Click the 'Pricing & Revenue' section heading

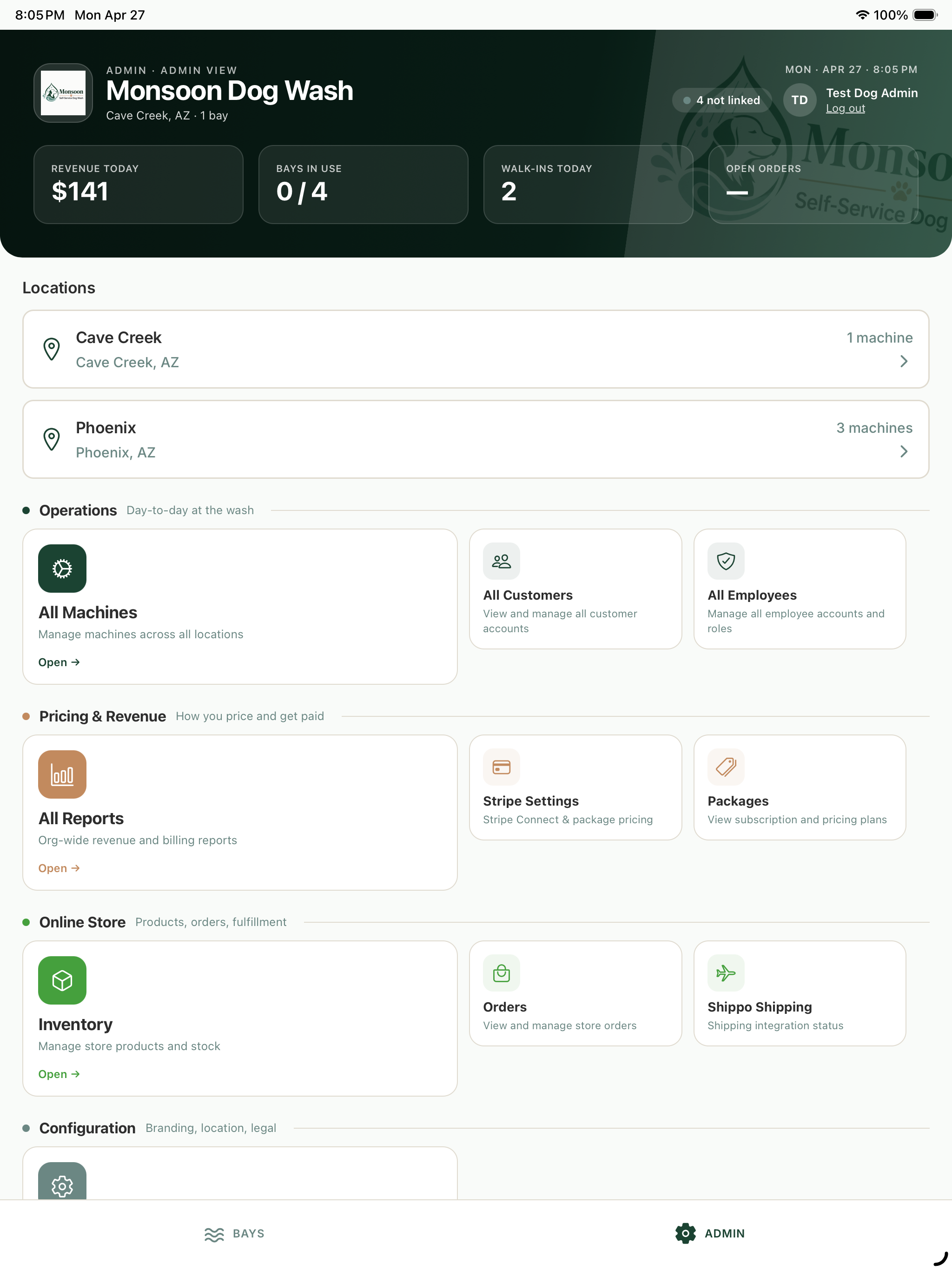coord(103,716)
